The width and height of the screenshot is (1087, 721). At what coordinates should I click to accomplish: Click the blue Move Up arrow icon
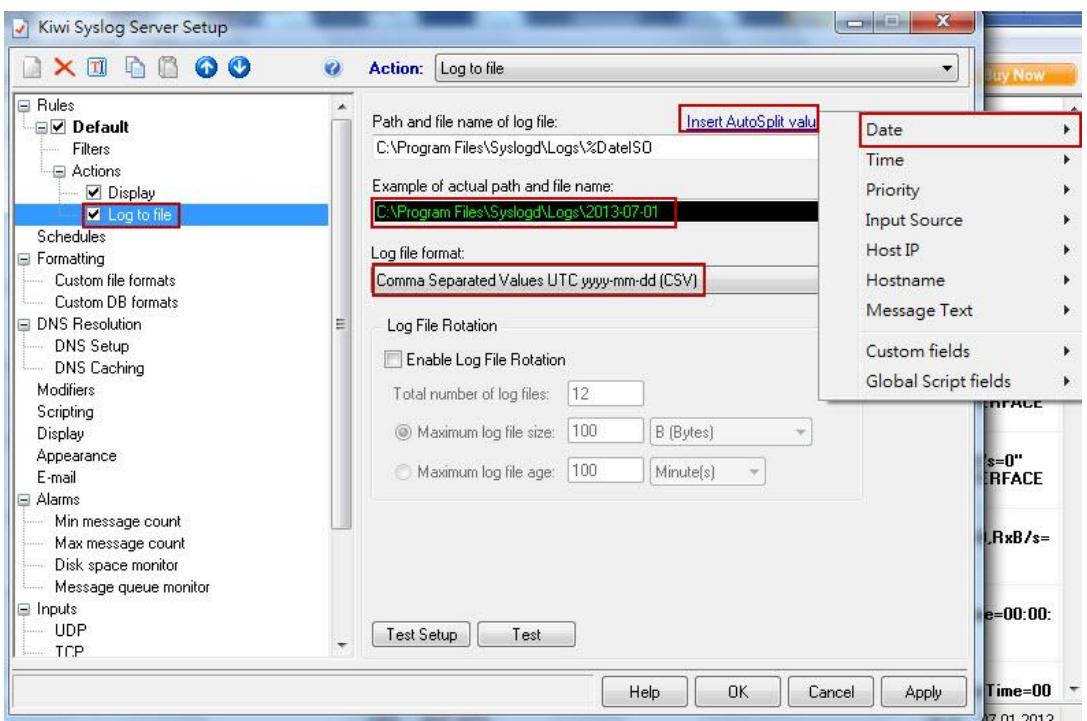[206, 67]
